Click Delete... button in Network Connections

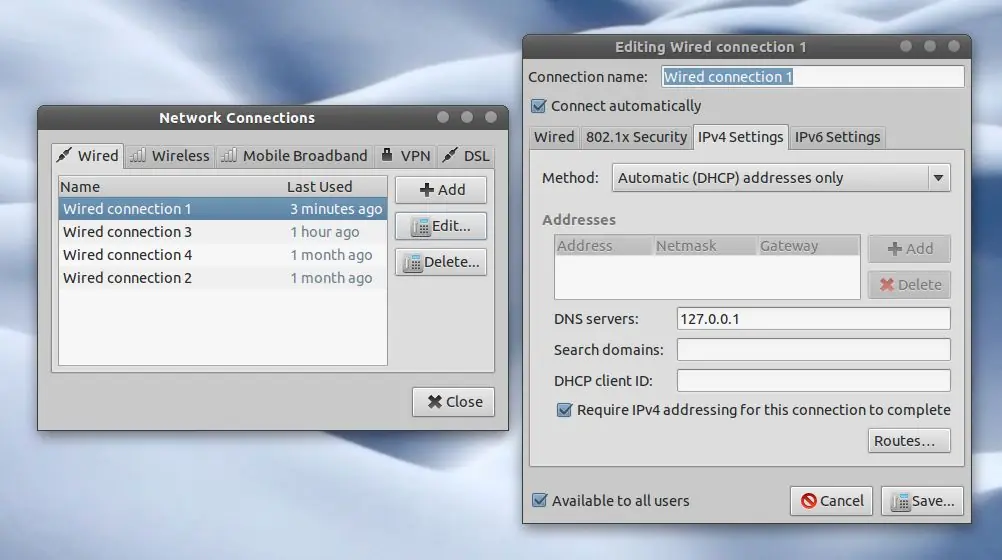tap(441, 262)
